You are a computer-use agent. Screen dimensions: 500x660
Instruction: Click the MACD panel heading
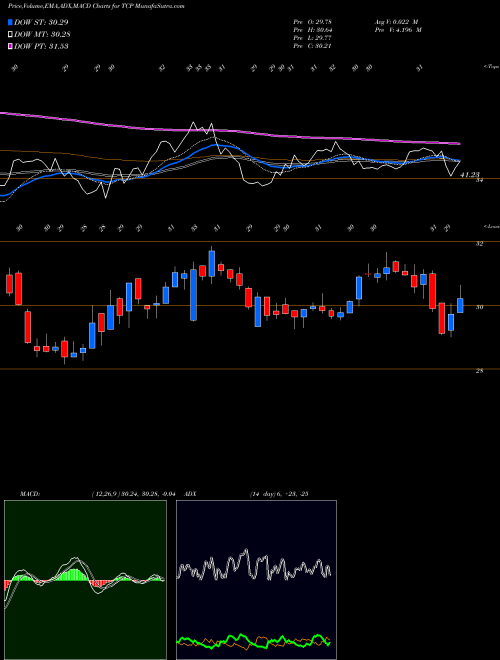pos(29,494)
